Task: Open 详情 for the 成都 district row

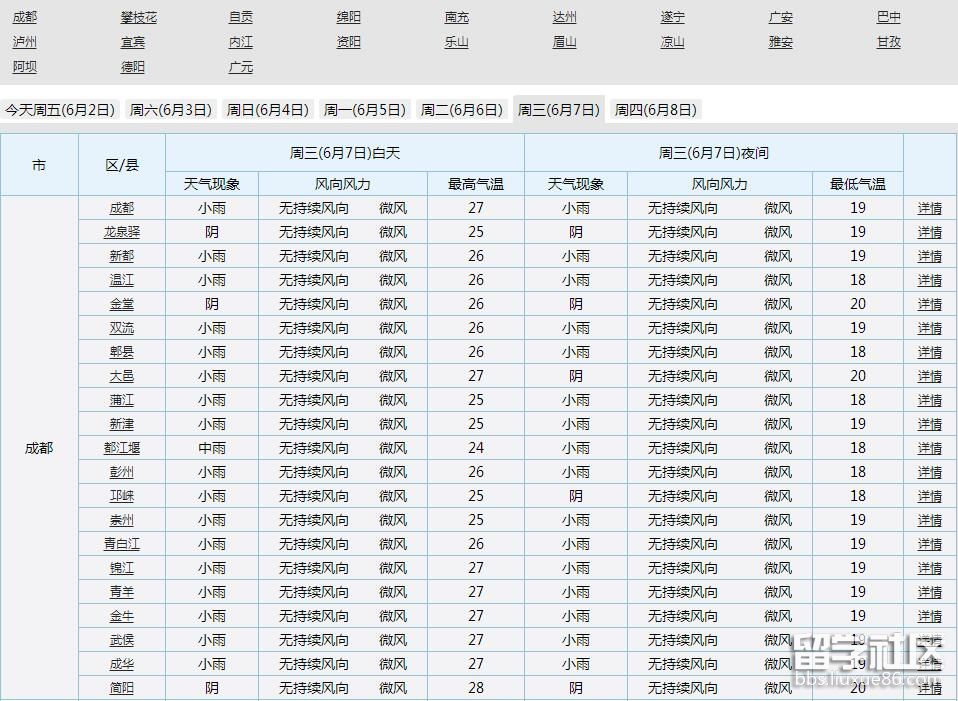Action: pos(930,208)
